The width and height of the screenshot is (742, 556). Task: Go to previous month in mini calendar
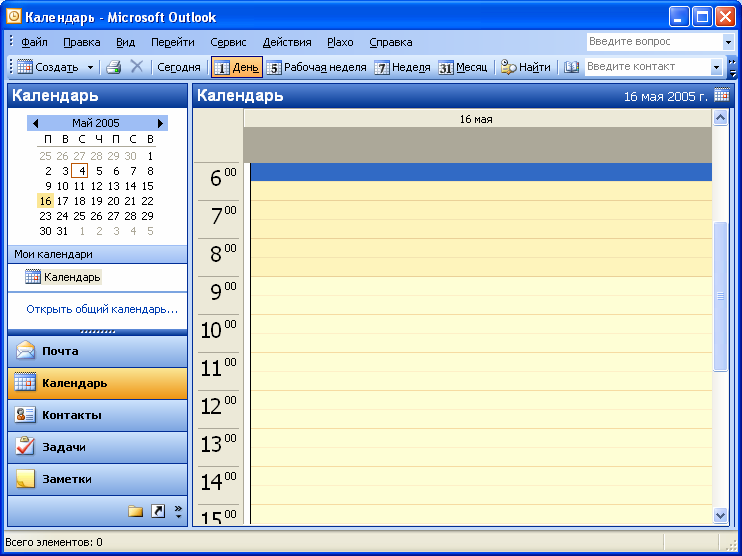point(35,124)
